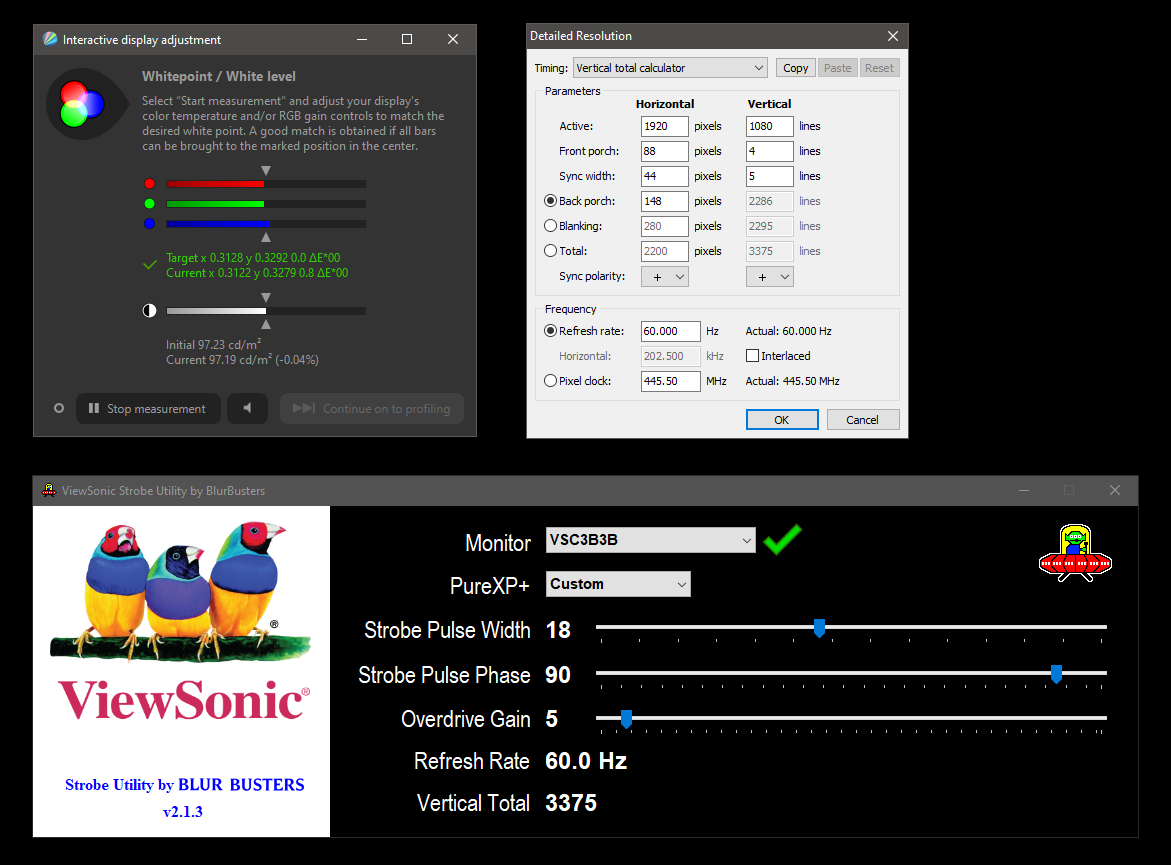The width and height of the screenshot is (1171, 865).
Task: Click the green check beside the Target values
Action: tap(150, 264)
